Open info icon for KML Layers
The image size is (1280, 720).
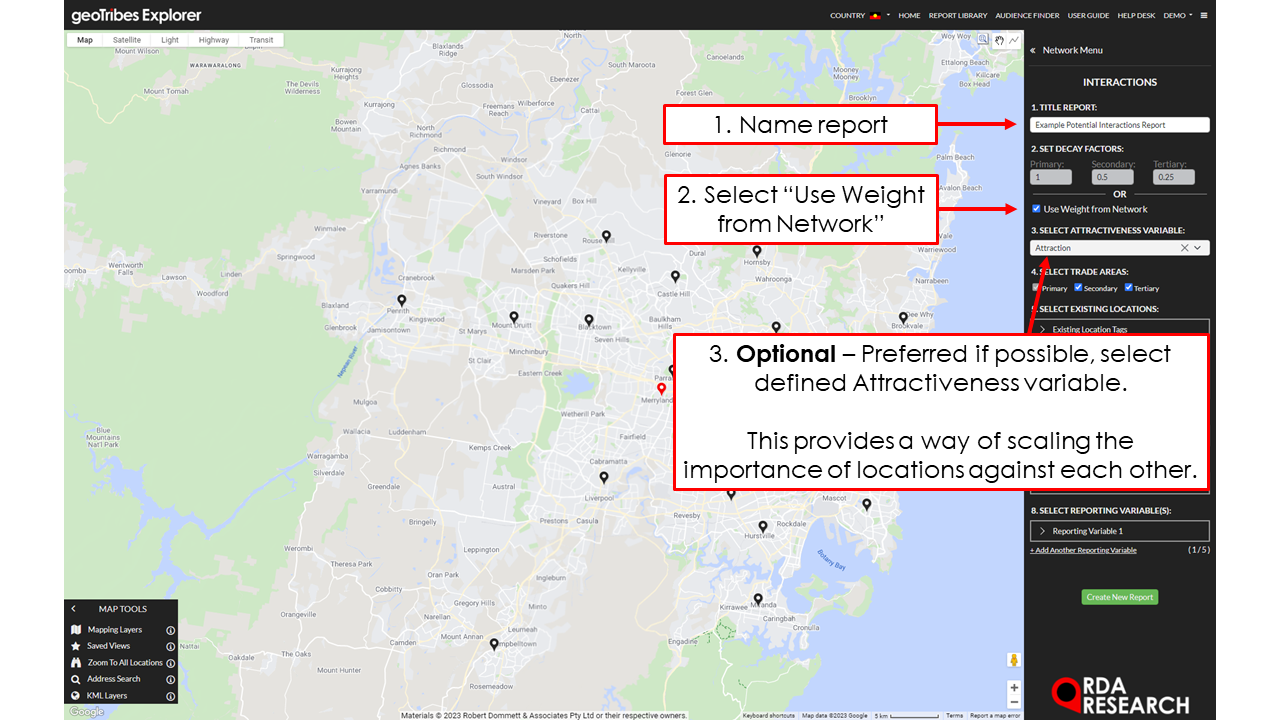[x=171, y=695]
